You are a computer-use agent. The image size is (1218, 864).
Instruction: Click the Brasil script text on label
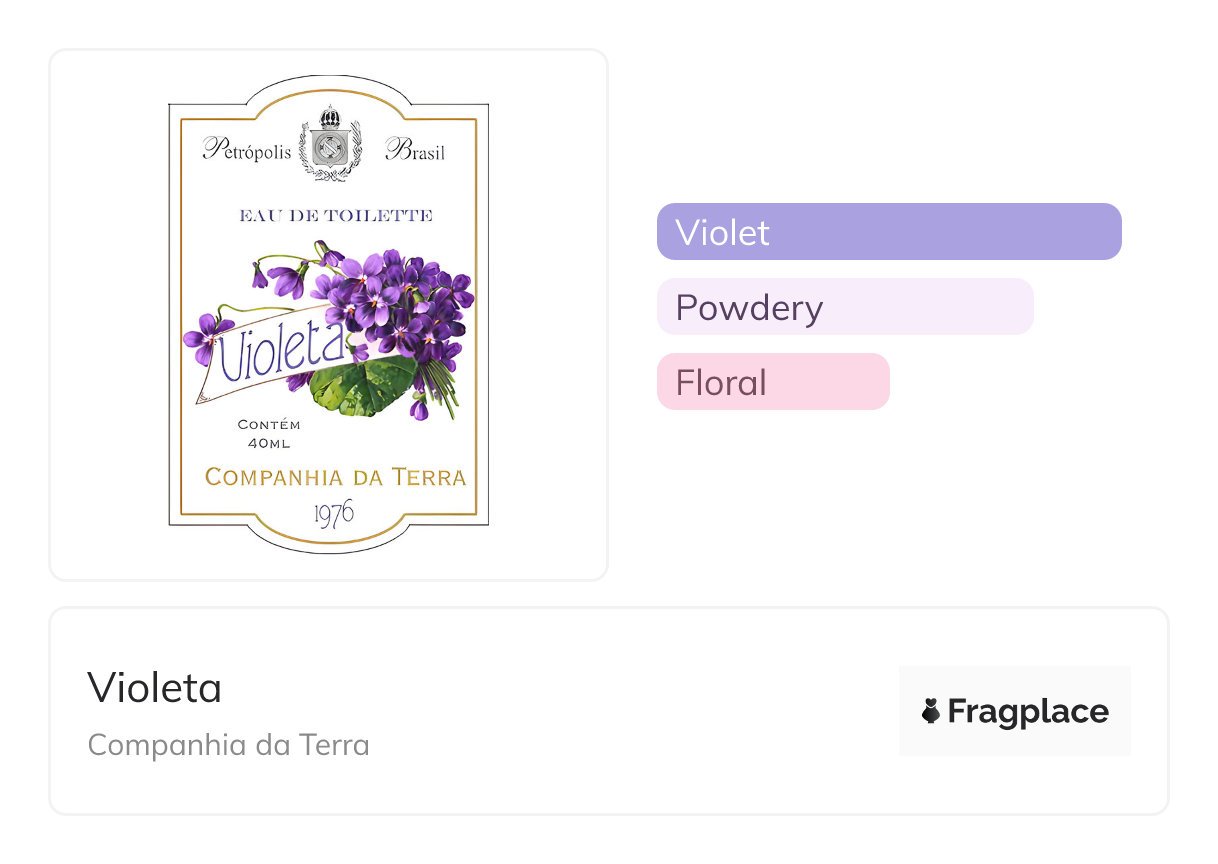(415, 151)
